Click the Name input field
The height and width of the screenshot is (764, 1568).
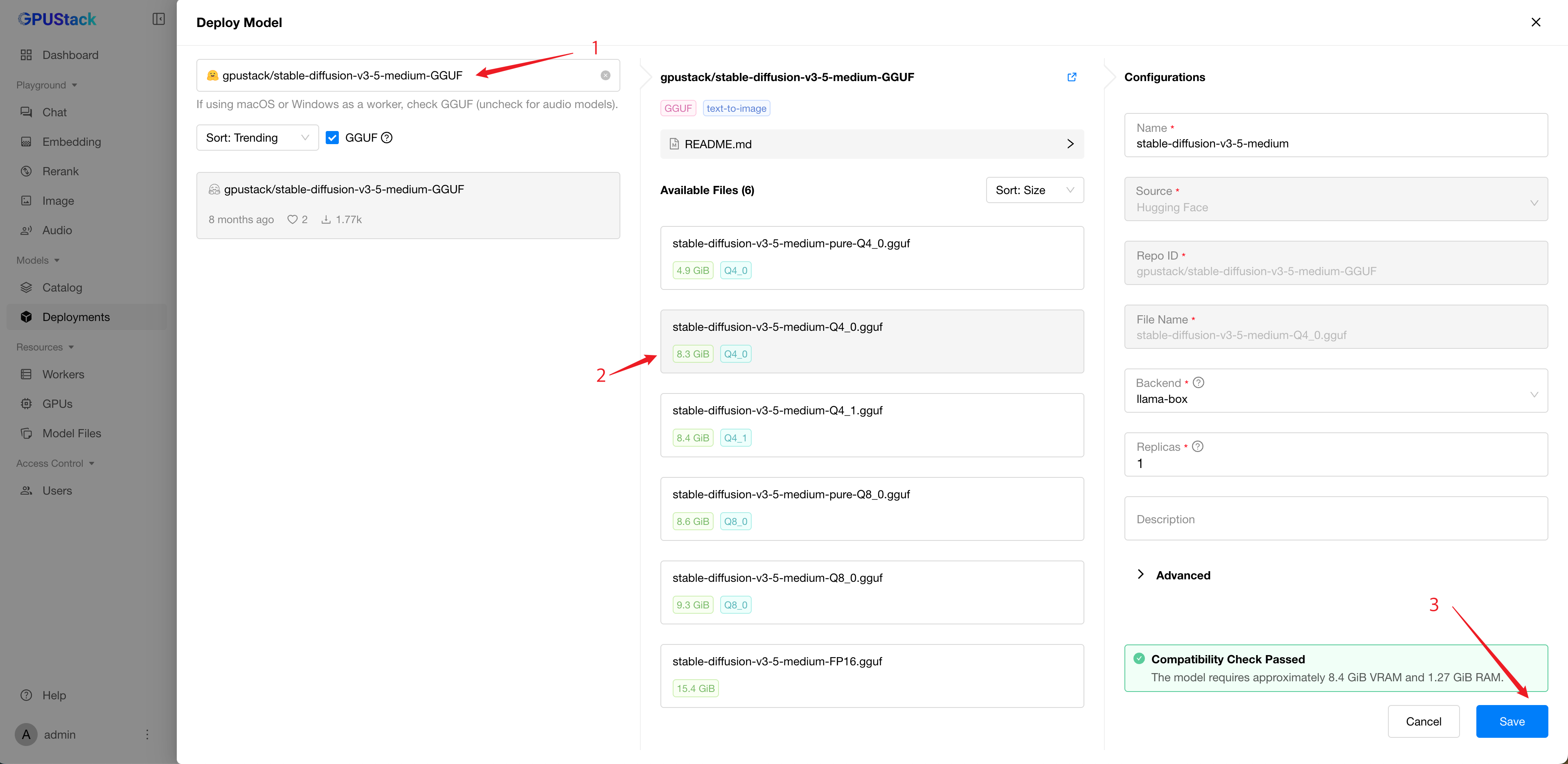[1336, 135]
